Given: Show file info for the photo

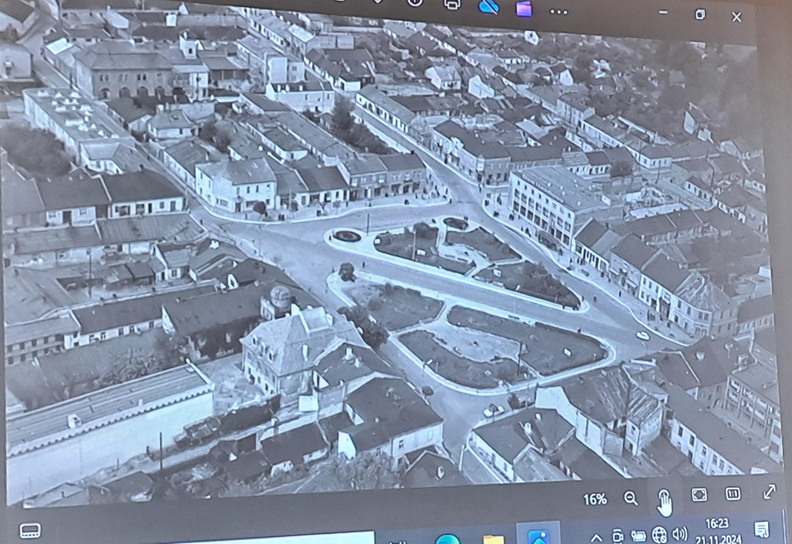Looking at the screenshot, I should (415, 3).
